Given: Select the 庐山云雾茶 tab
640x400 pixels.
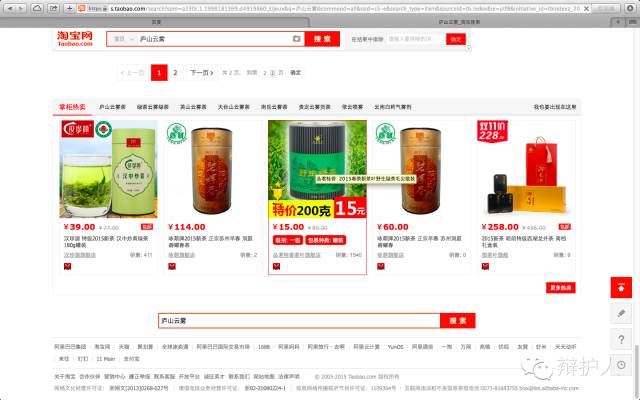Looking at the screenshot, I should (112, 107).
